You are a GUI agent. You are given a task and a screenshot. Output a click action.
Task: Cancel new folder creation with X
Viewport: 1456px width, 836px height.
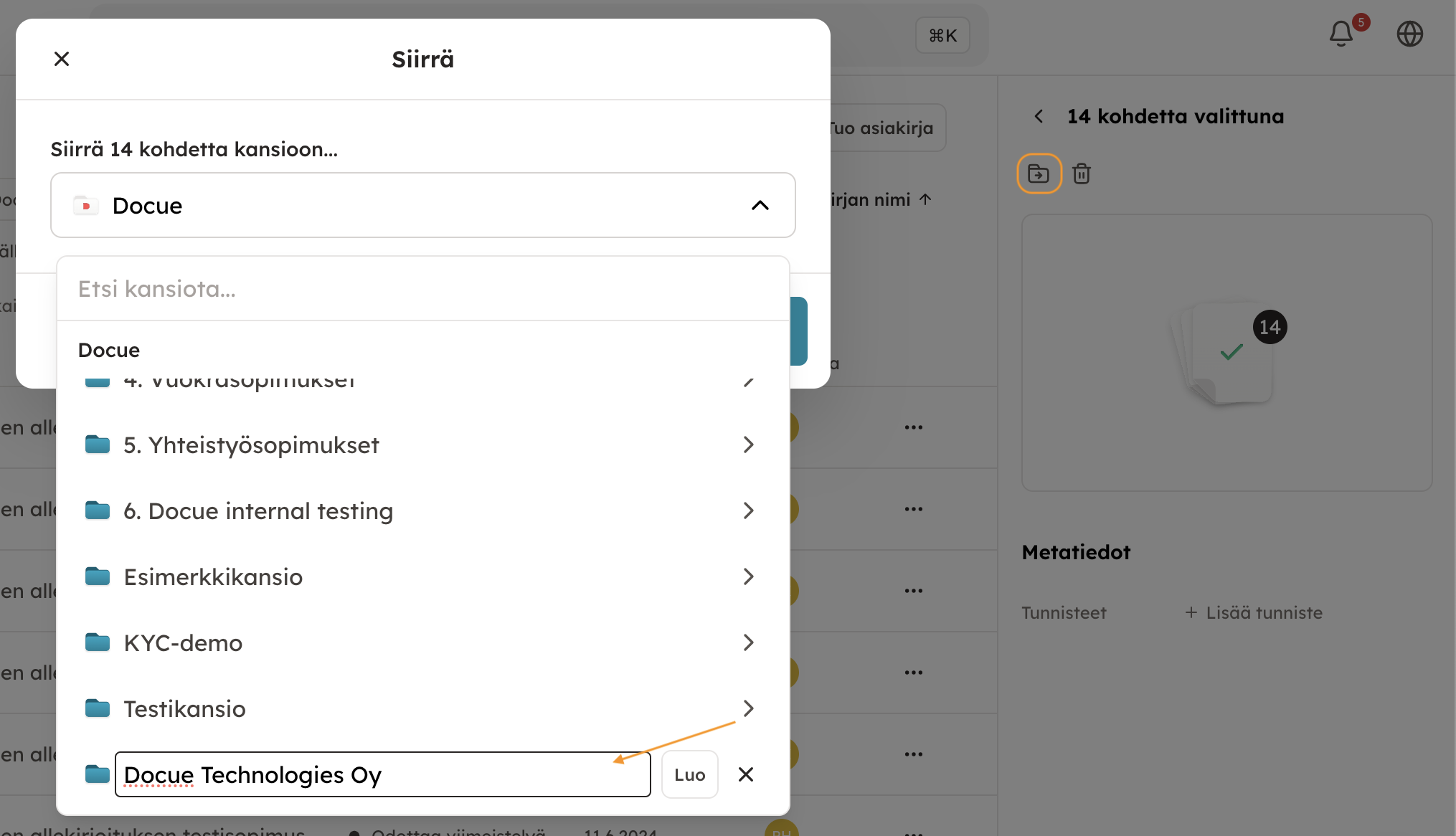click(x=745, y=774)
